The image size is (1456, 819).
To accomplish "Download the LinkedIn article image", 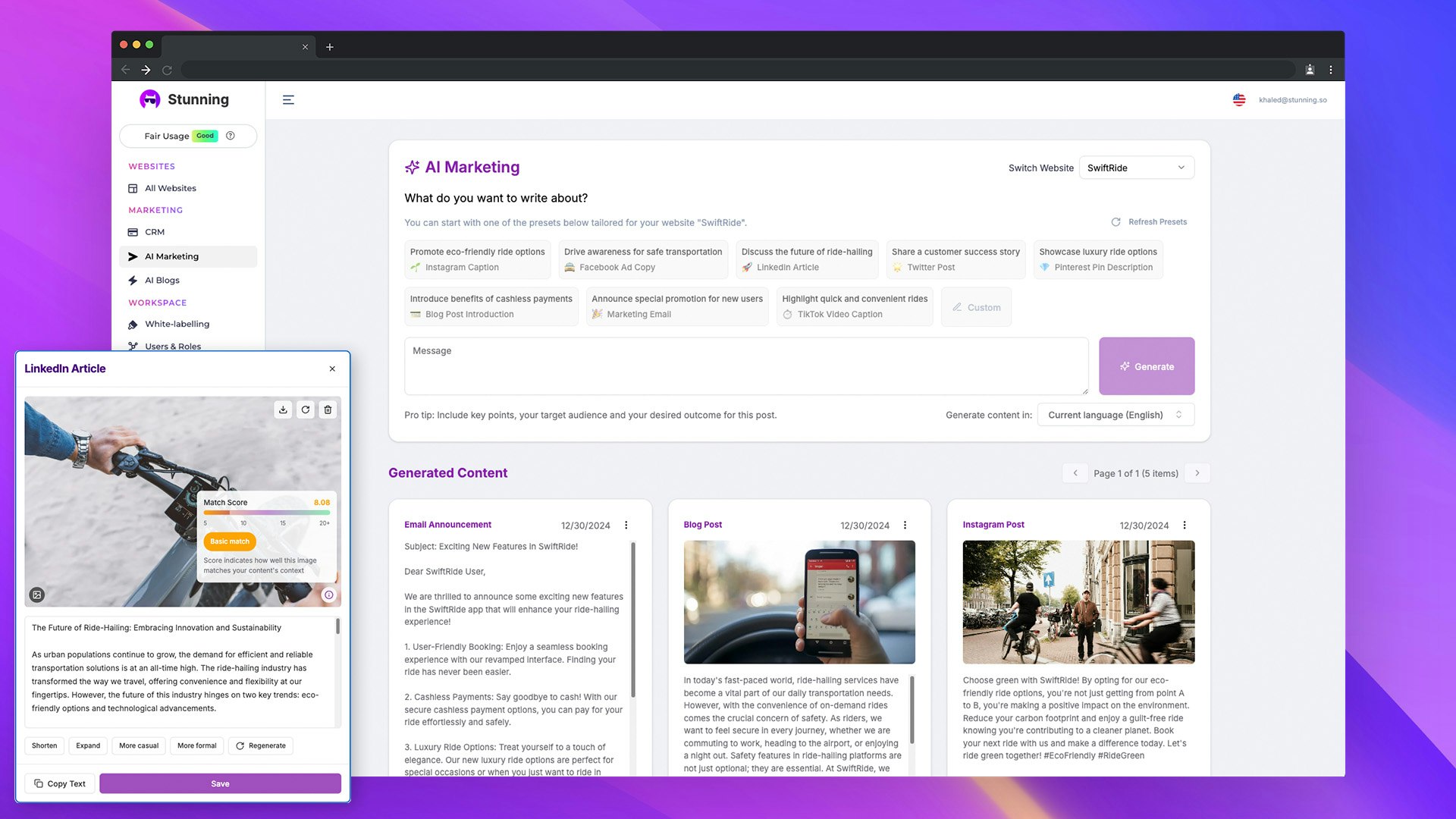I will pos(283,409).
